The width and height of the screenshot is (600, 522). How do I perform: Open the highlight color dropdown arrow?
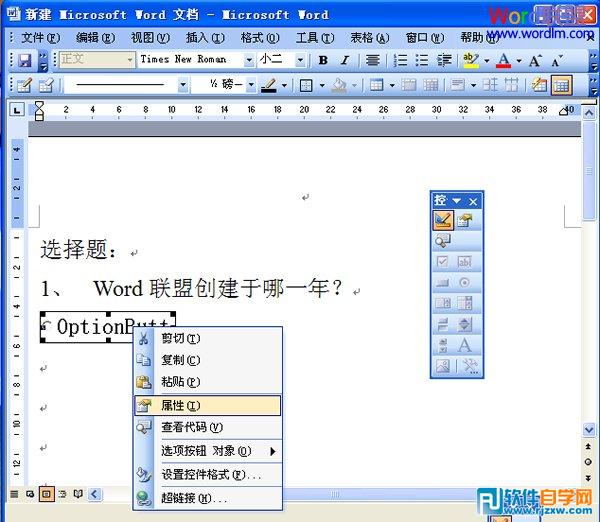point(487,60)
